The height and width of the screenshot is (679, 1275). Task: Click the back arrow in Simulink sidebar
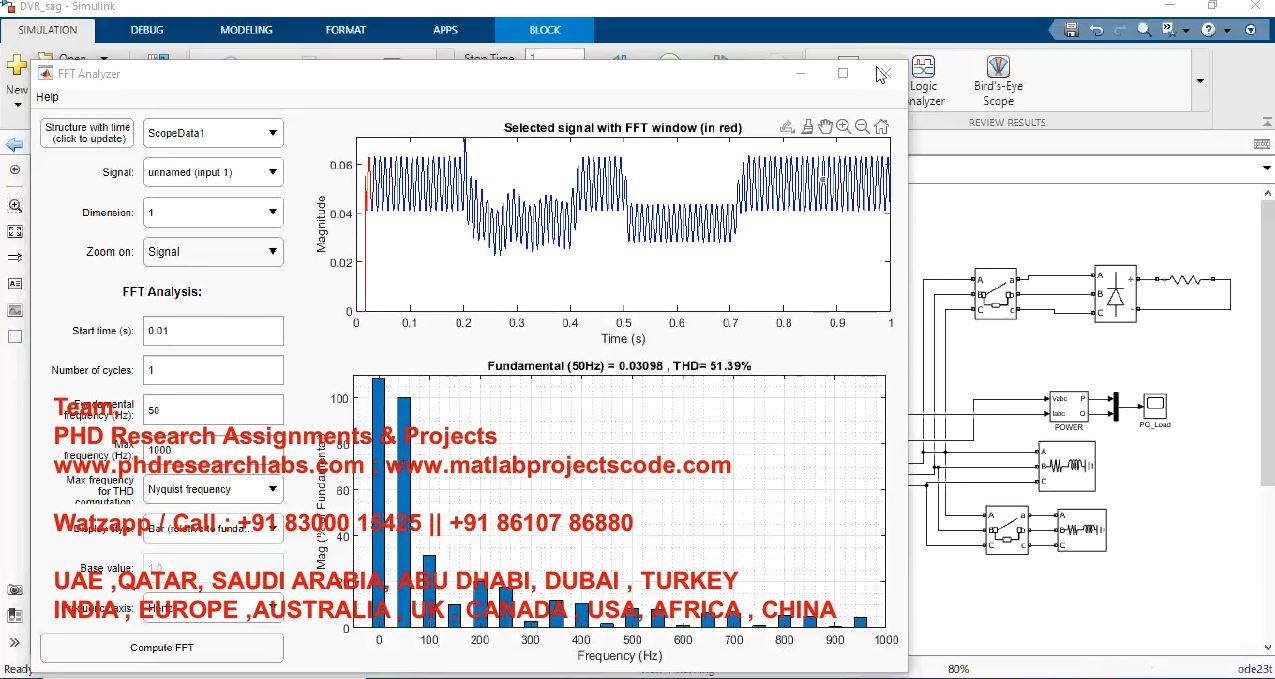pyautogui.click(x=15, y=145)
